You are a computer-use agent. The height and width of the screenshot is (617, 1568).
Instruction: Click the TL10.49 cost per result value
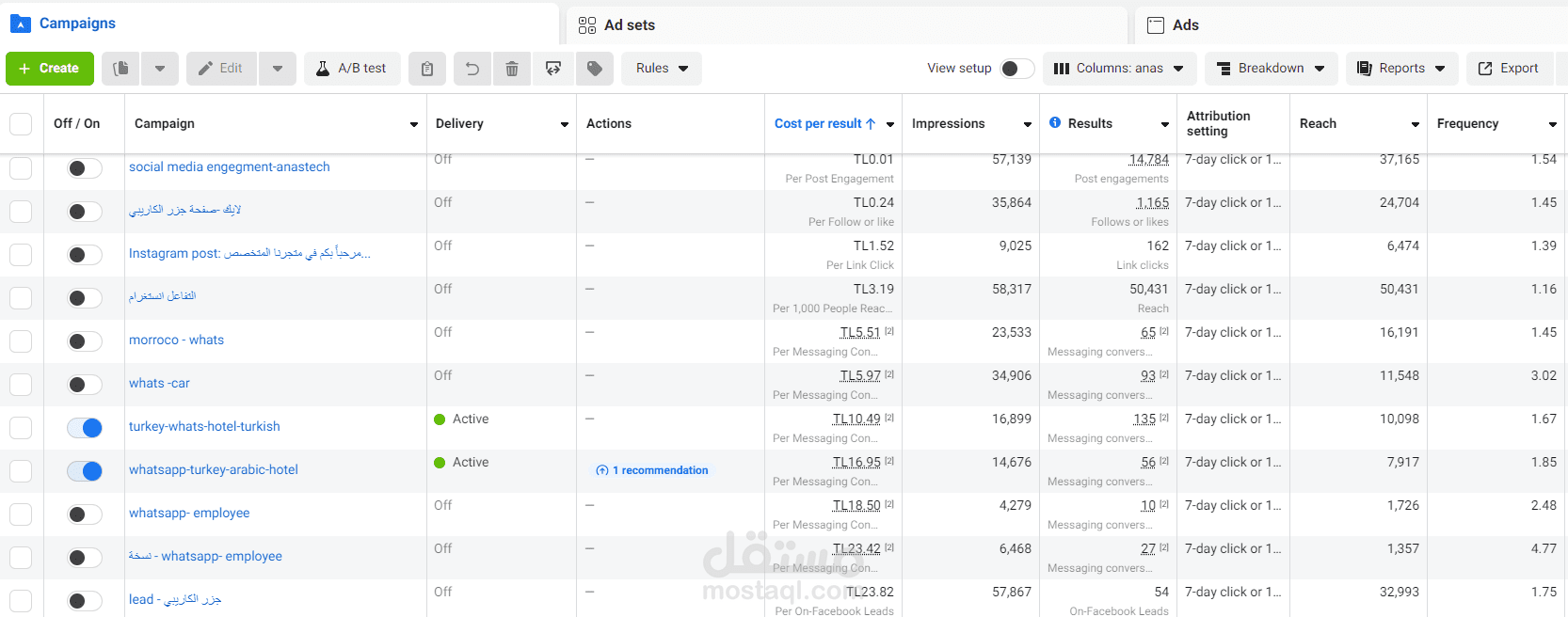pos(856,419)
